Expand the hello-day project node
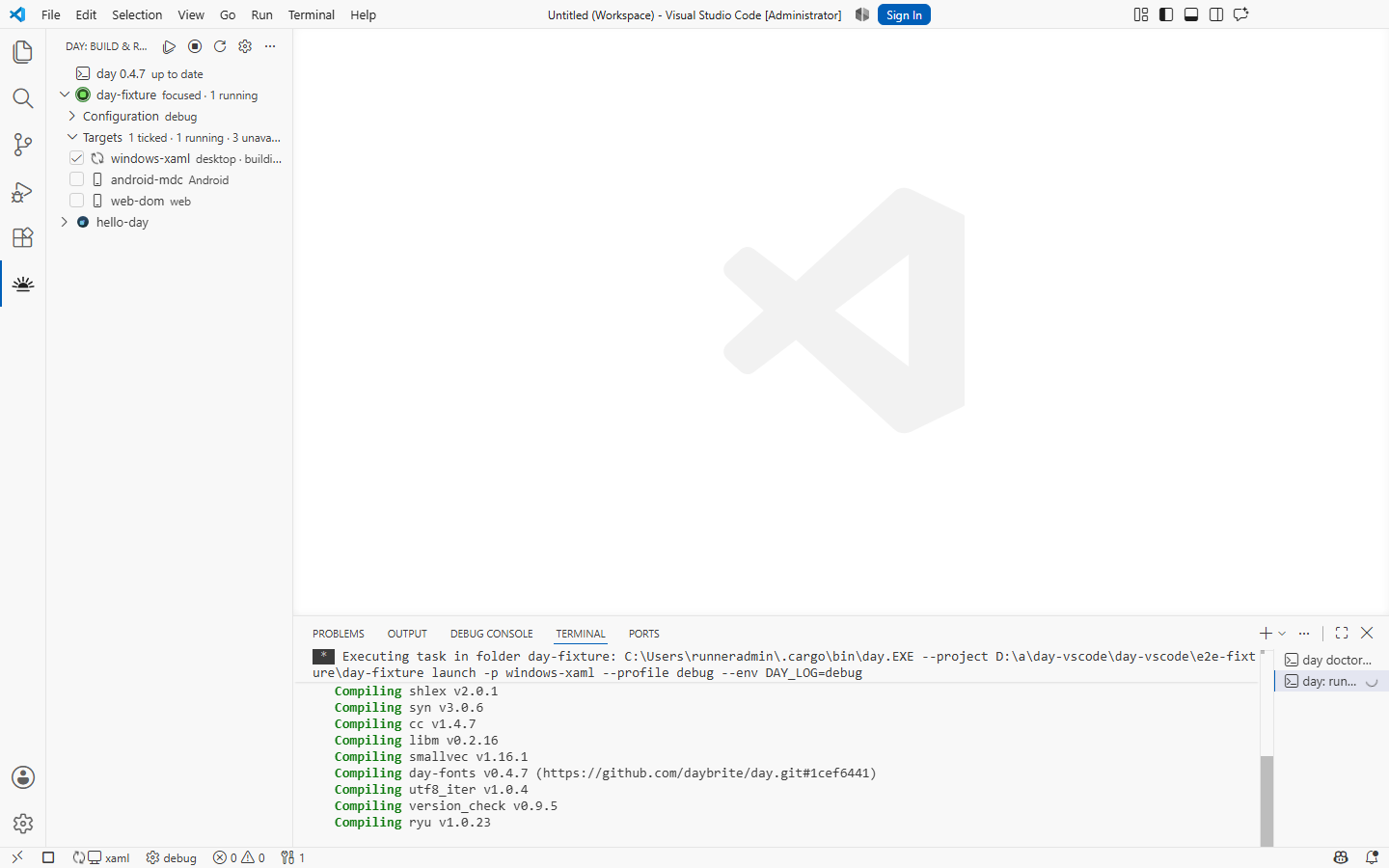1389x868 pixels. 65,222
